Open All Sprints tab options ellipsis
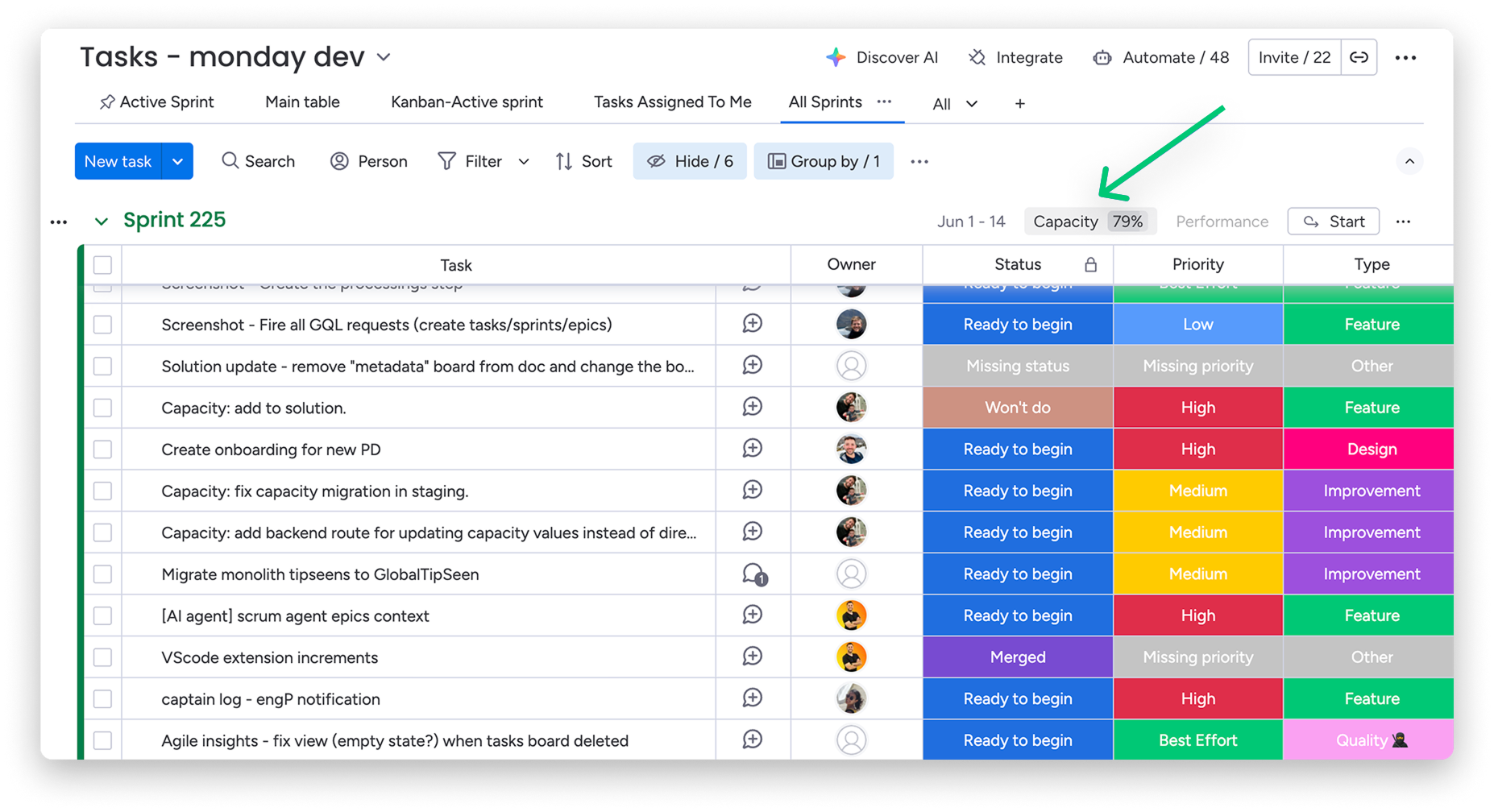 (884, 101)
